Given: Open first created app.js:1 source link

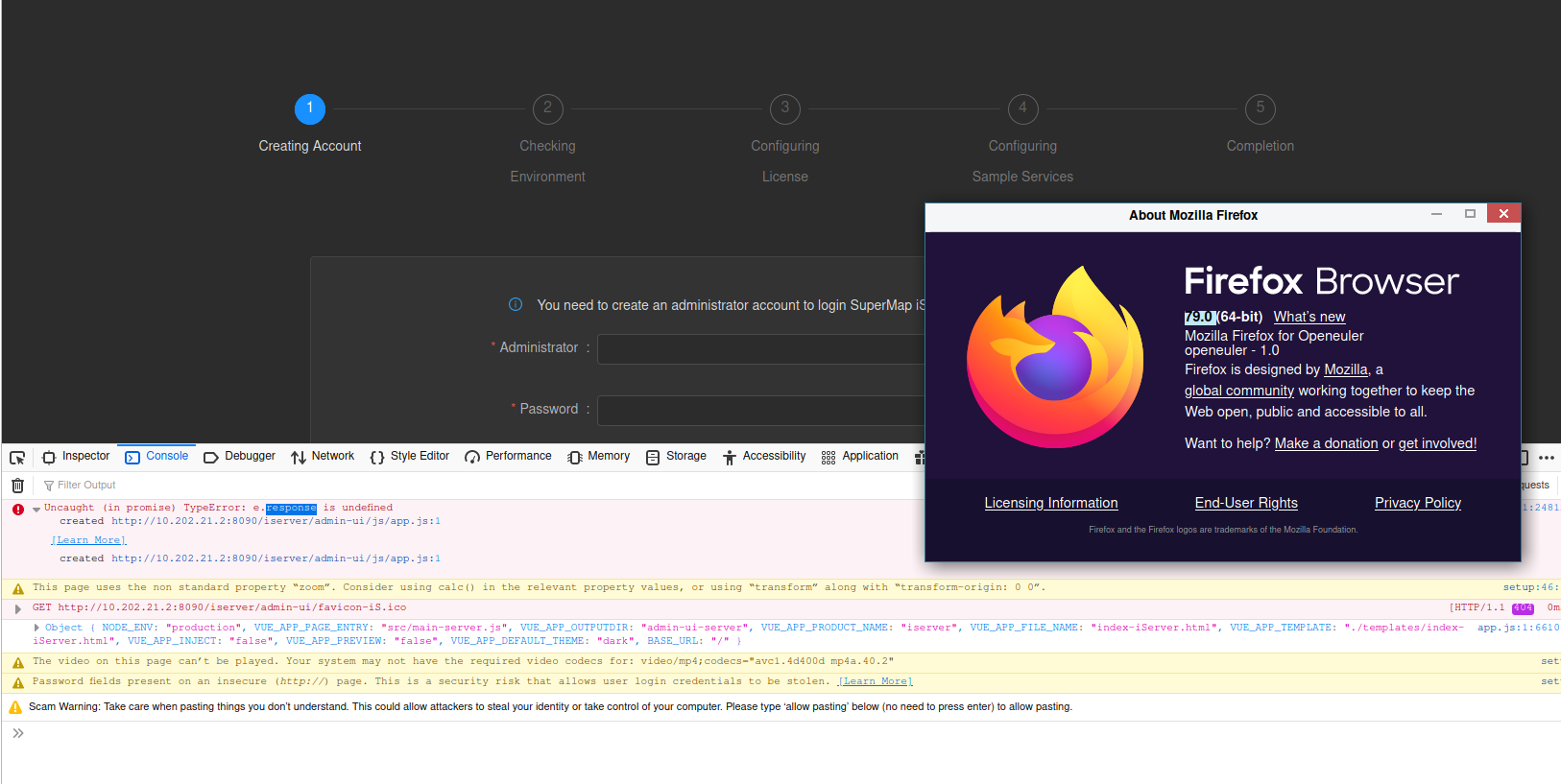Looking at the screenshot, I should pos(276,521).
